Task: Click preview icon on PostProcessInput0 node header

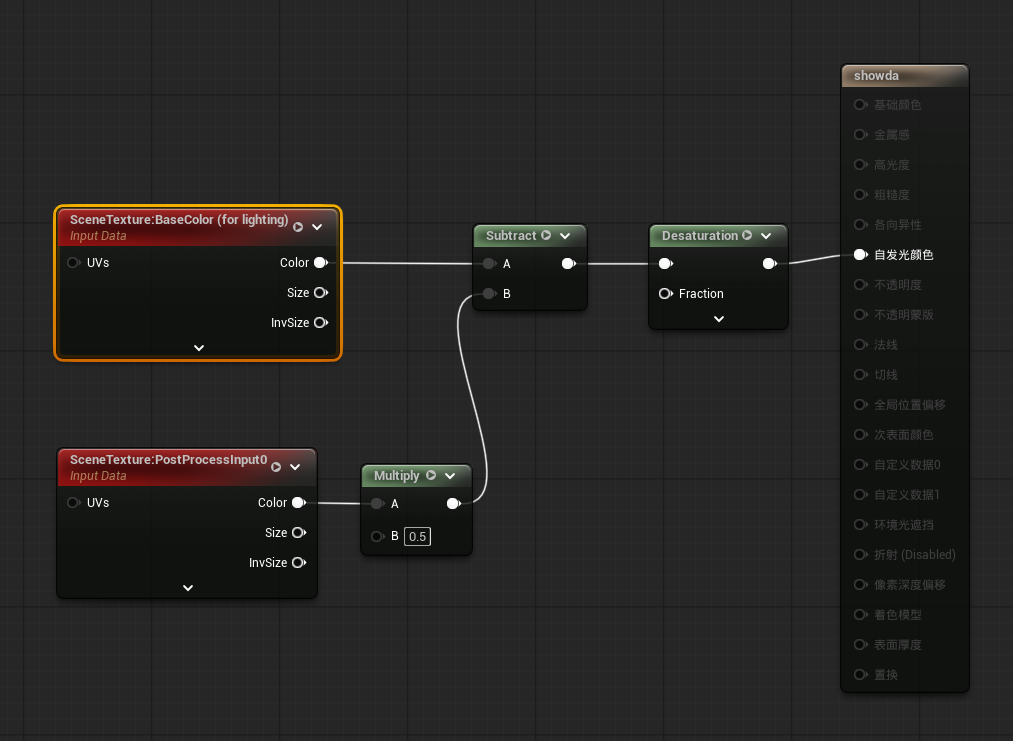Action: click(x=276, y=467)
